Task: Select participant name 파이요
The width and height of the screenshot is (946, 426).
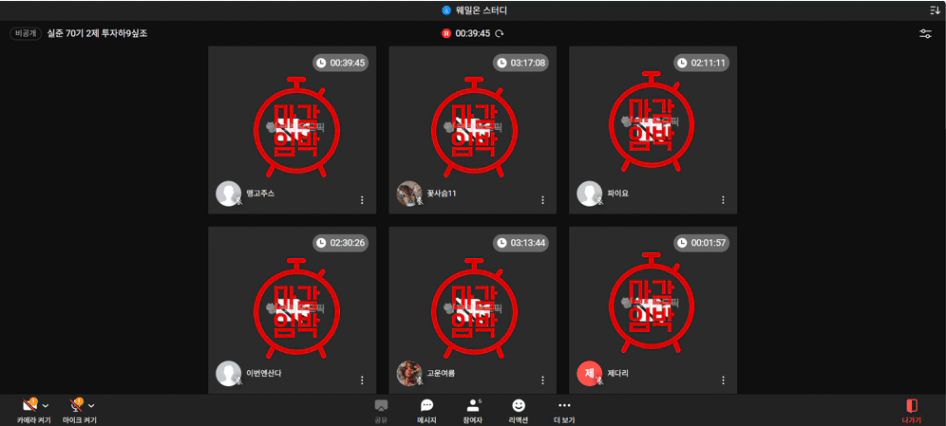Action: pyautogui.click(x=618, y=194)
